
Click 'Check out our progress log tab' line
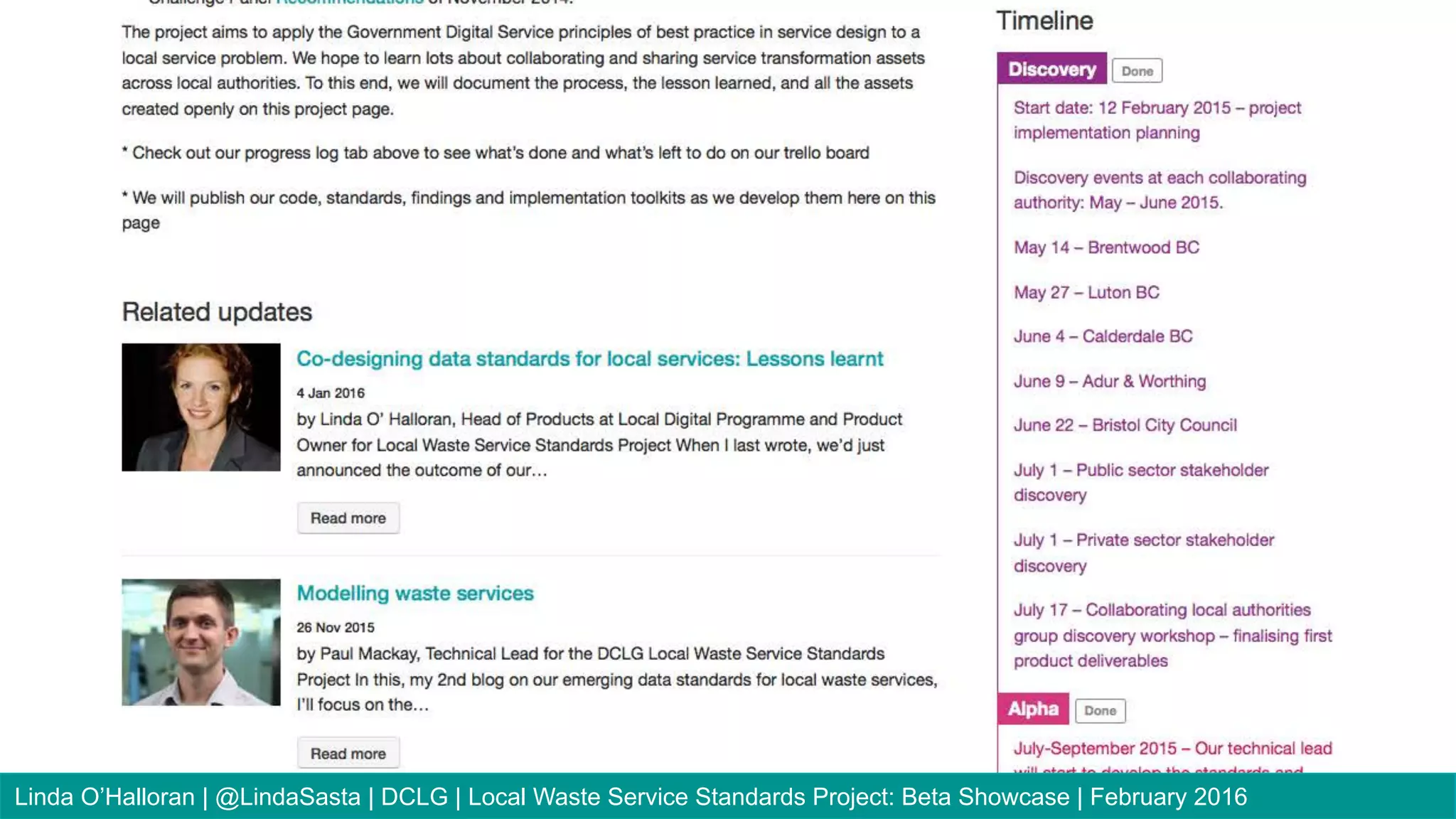tap(496, 153)
